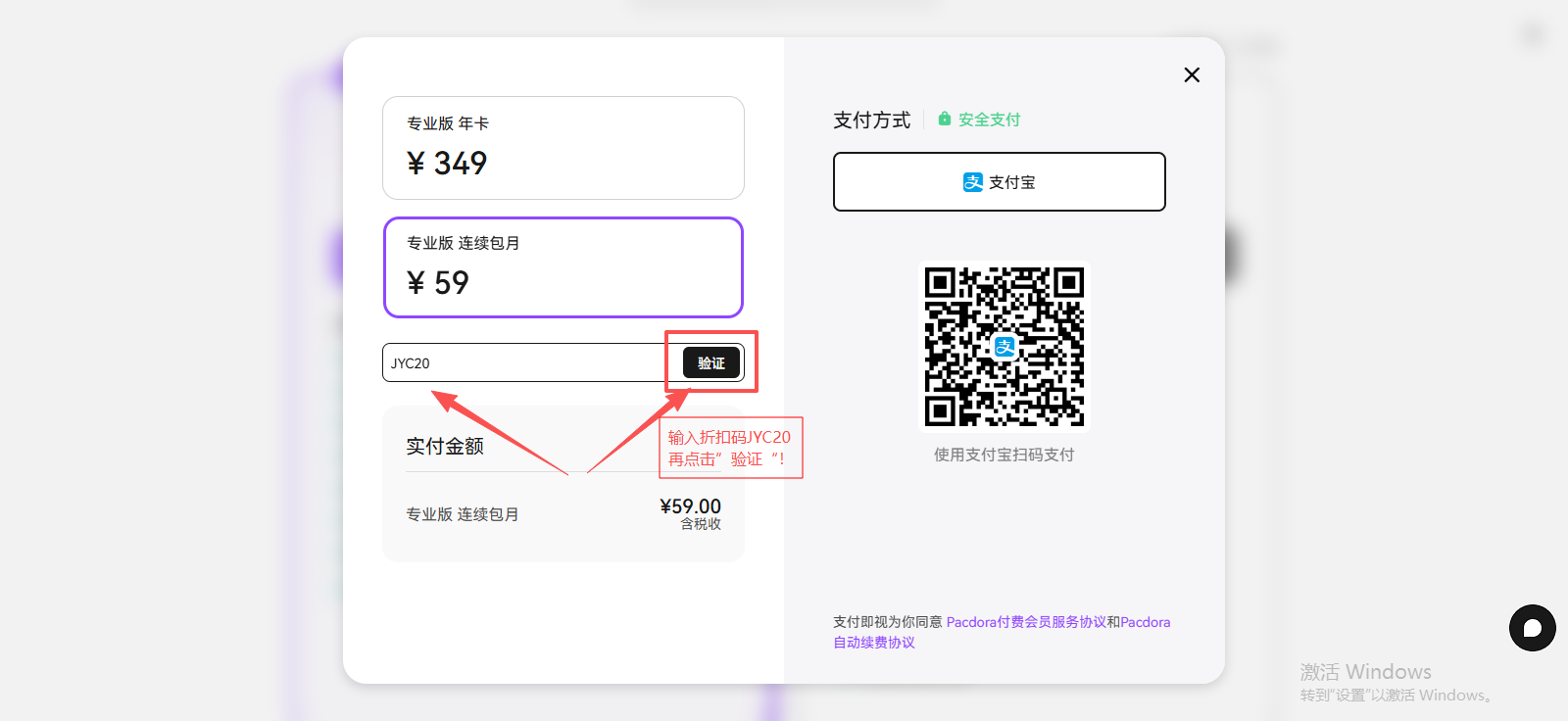Click the green 安全支付 lock icon

click(x=945, y=119)
